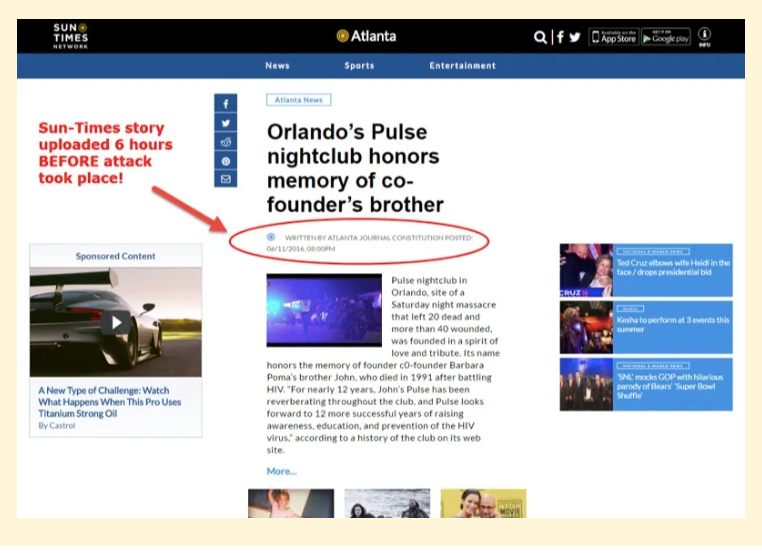Click the More... link under the article
The width and height of the screenshot is (762, 553).
(281, 471)
